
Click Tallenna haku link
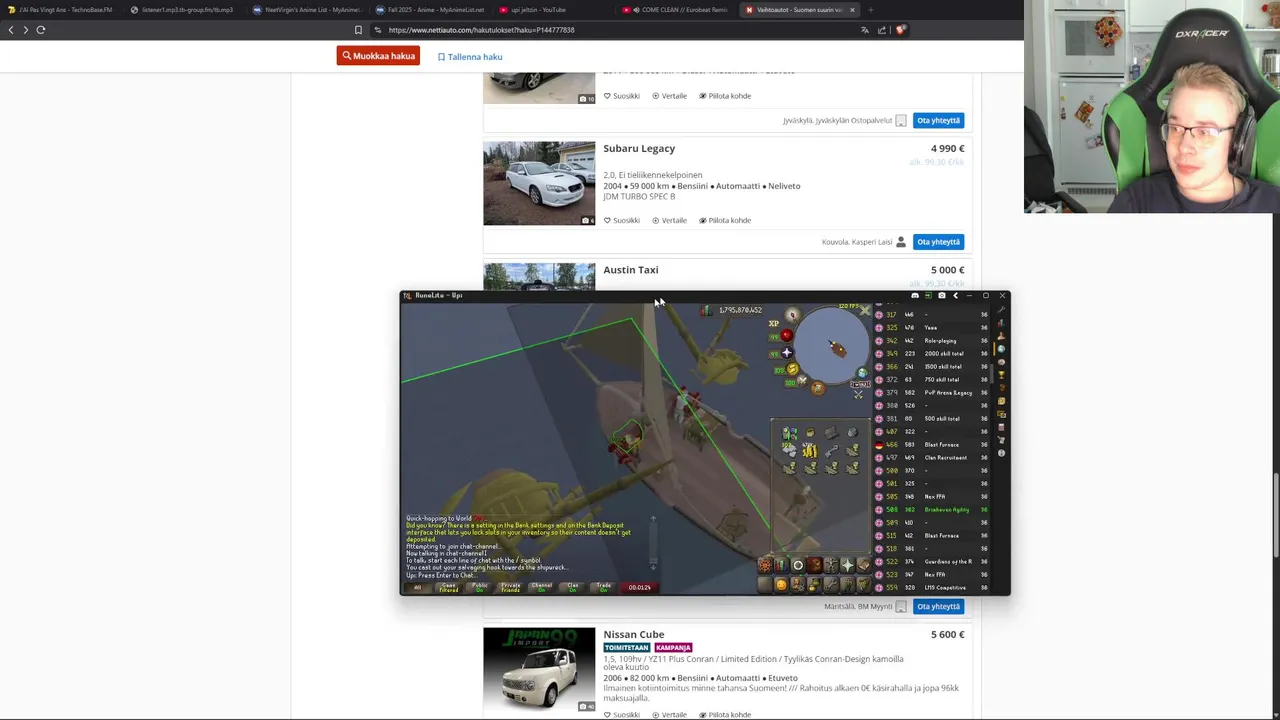click(x=470, y=57)
